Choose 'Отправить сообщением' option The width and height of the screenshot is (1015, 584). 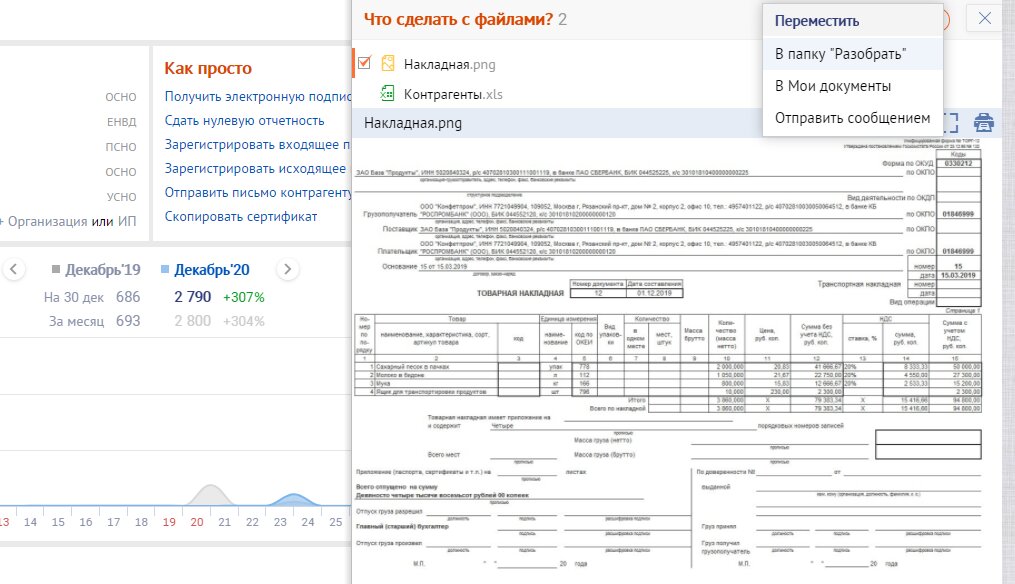pyautogui.click(x=853, y=118)
